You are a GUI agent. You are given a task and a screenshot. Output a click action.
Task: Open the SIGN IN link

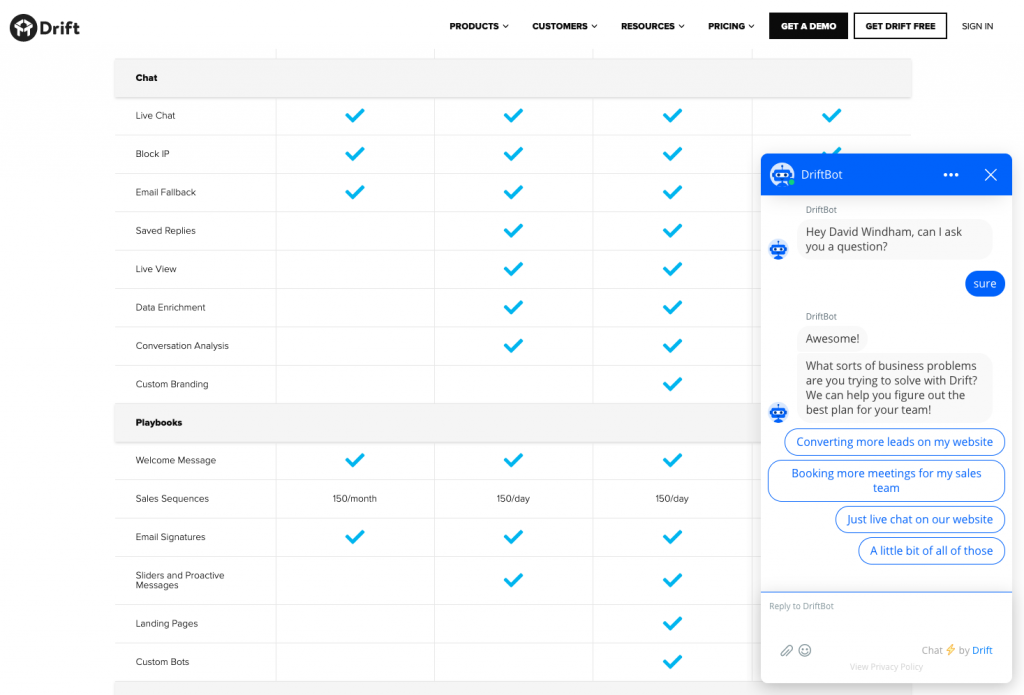click(977, 26)
